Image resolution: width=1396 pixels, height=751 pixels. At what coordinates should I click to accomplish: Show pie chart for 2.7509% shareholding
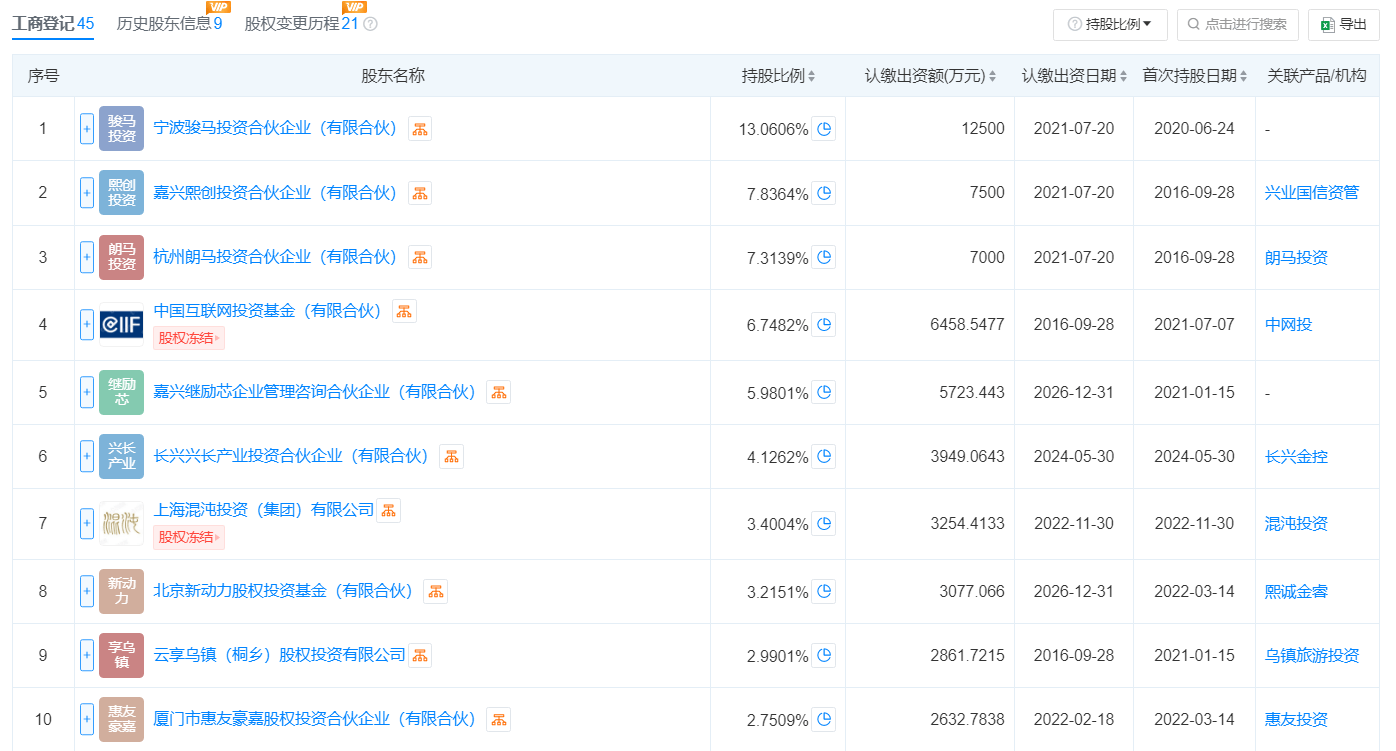(824, 720)
